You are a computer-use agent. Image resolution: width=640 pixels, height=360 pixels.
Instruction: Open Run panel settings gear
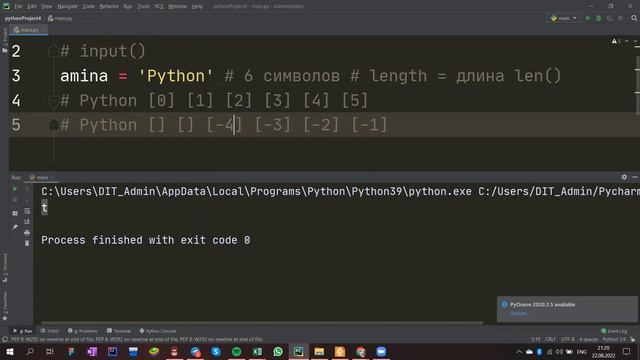pyautogui.click(x=624, y=177)
